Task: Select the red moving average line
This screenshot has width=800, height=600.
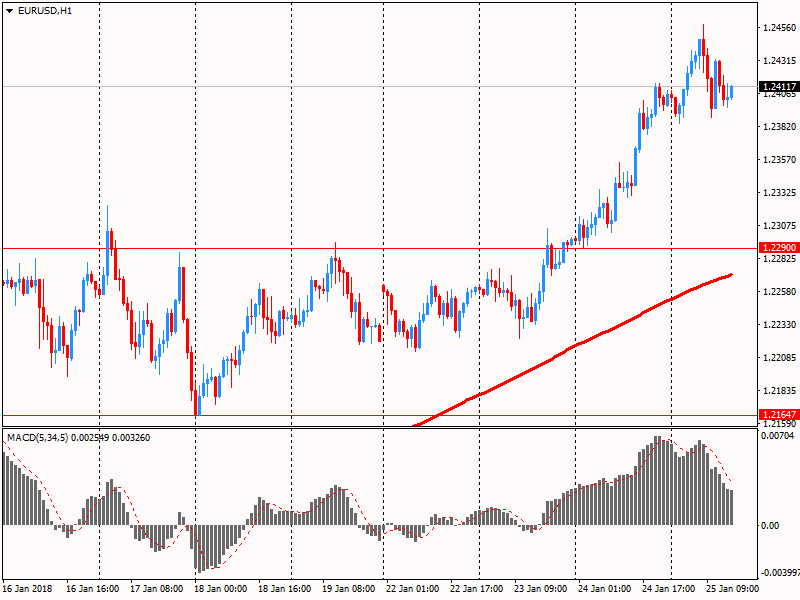Action: pos(577,345)
